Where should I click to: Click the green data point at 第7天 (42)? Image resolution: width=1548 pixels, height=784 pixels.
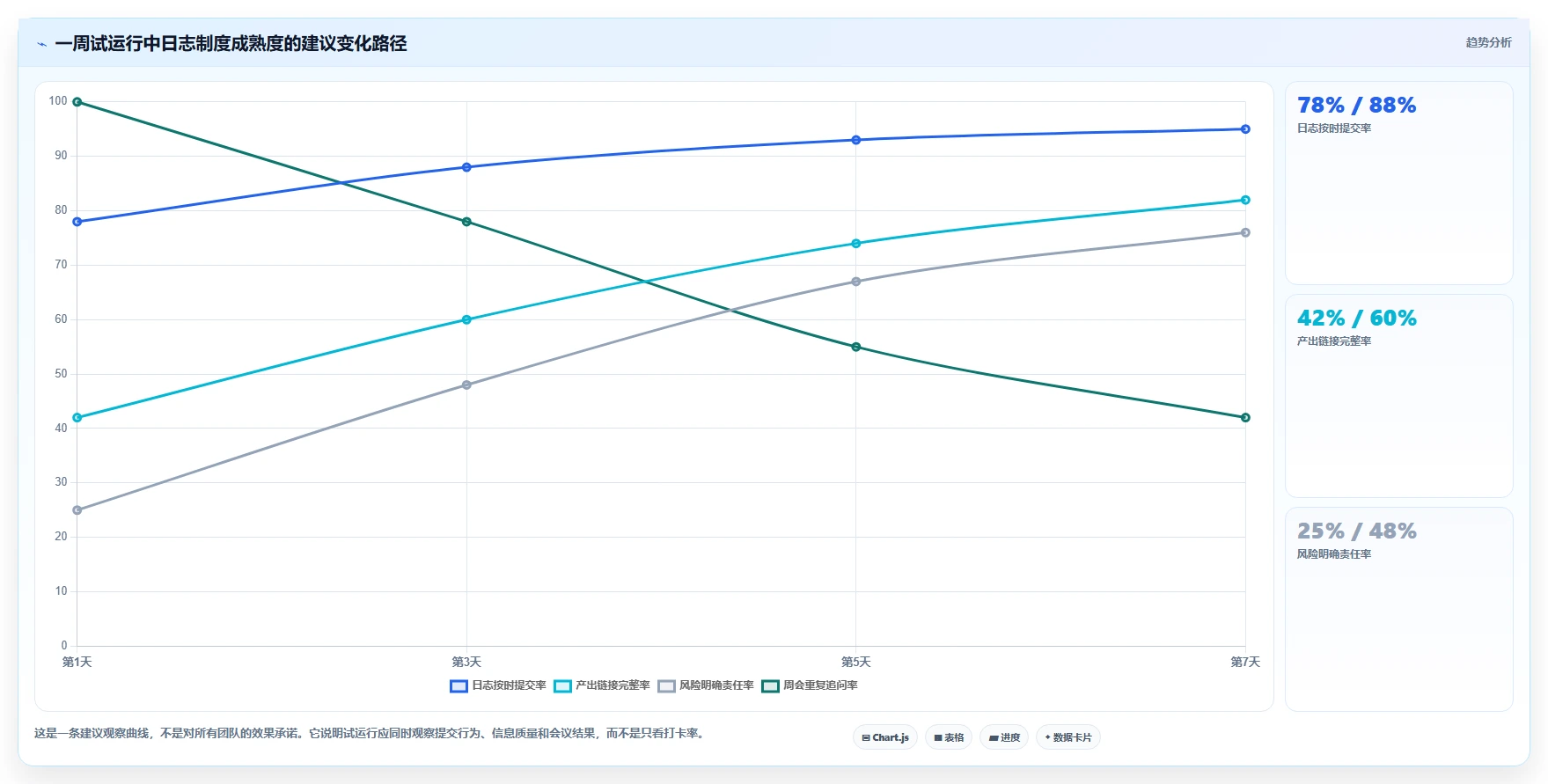[1245, 418]
